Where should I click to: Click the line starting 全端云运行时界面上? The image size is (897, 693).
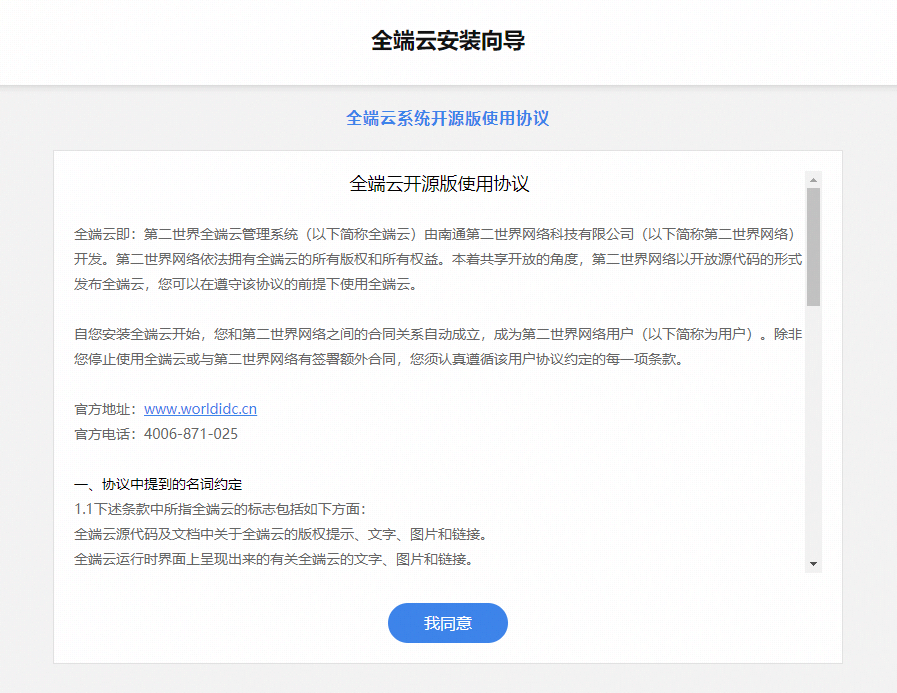(274, 559)
